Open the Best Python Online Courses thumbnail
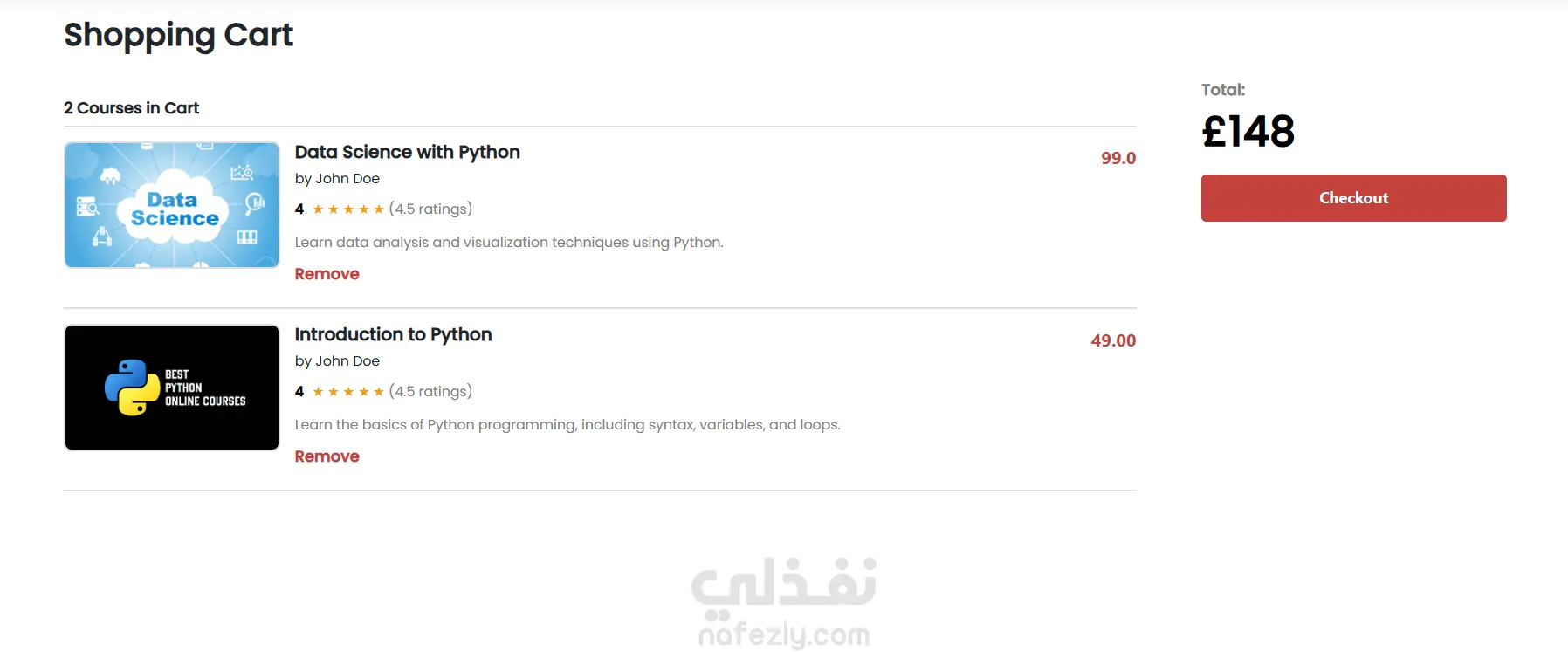The image size is (1568, 652). (x=172, y=388)
